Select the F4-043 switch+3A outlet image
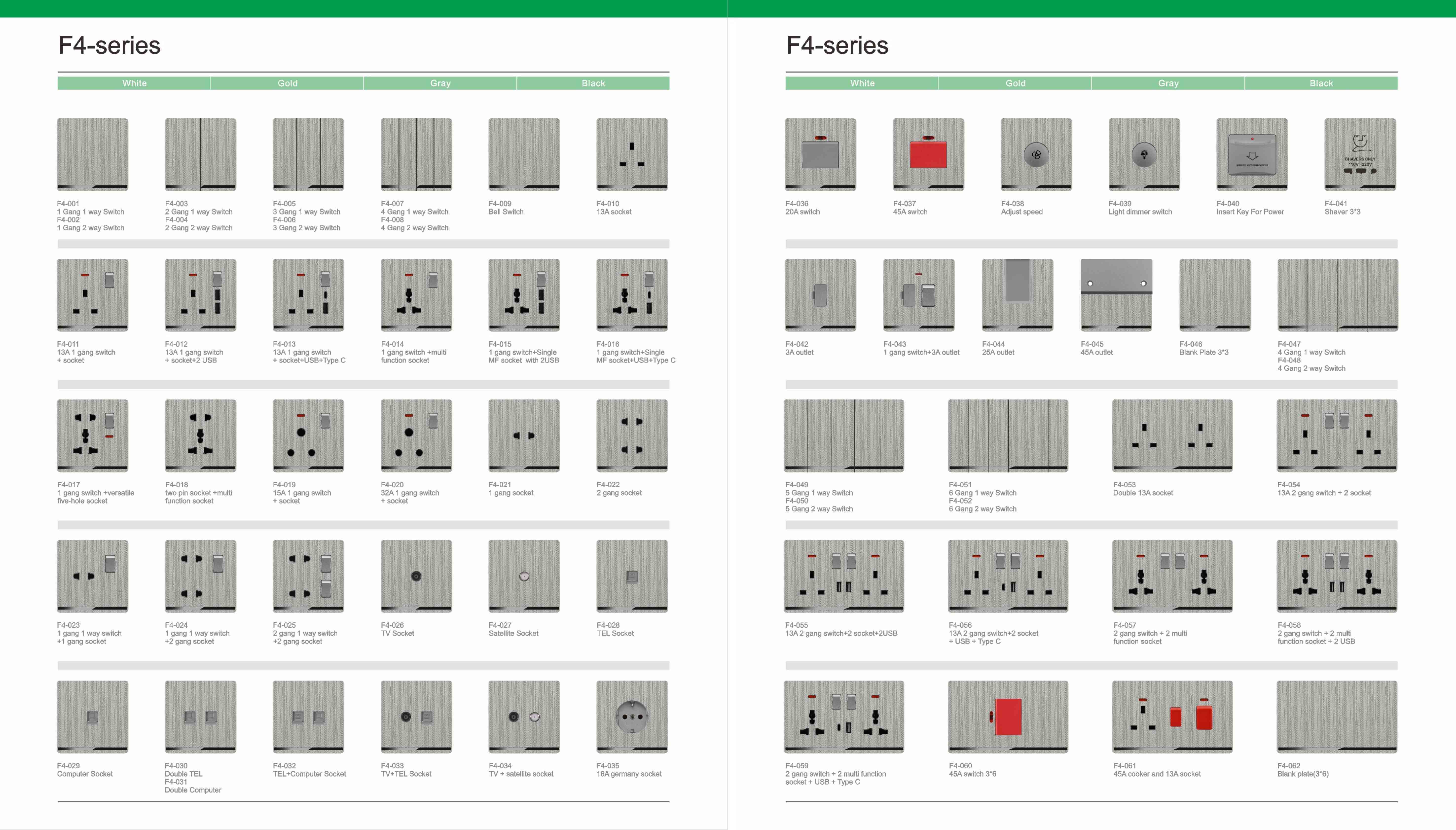 [919, 295]
